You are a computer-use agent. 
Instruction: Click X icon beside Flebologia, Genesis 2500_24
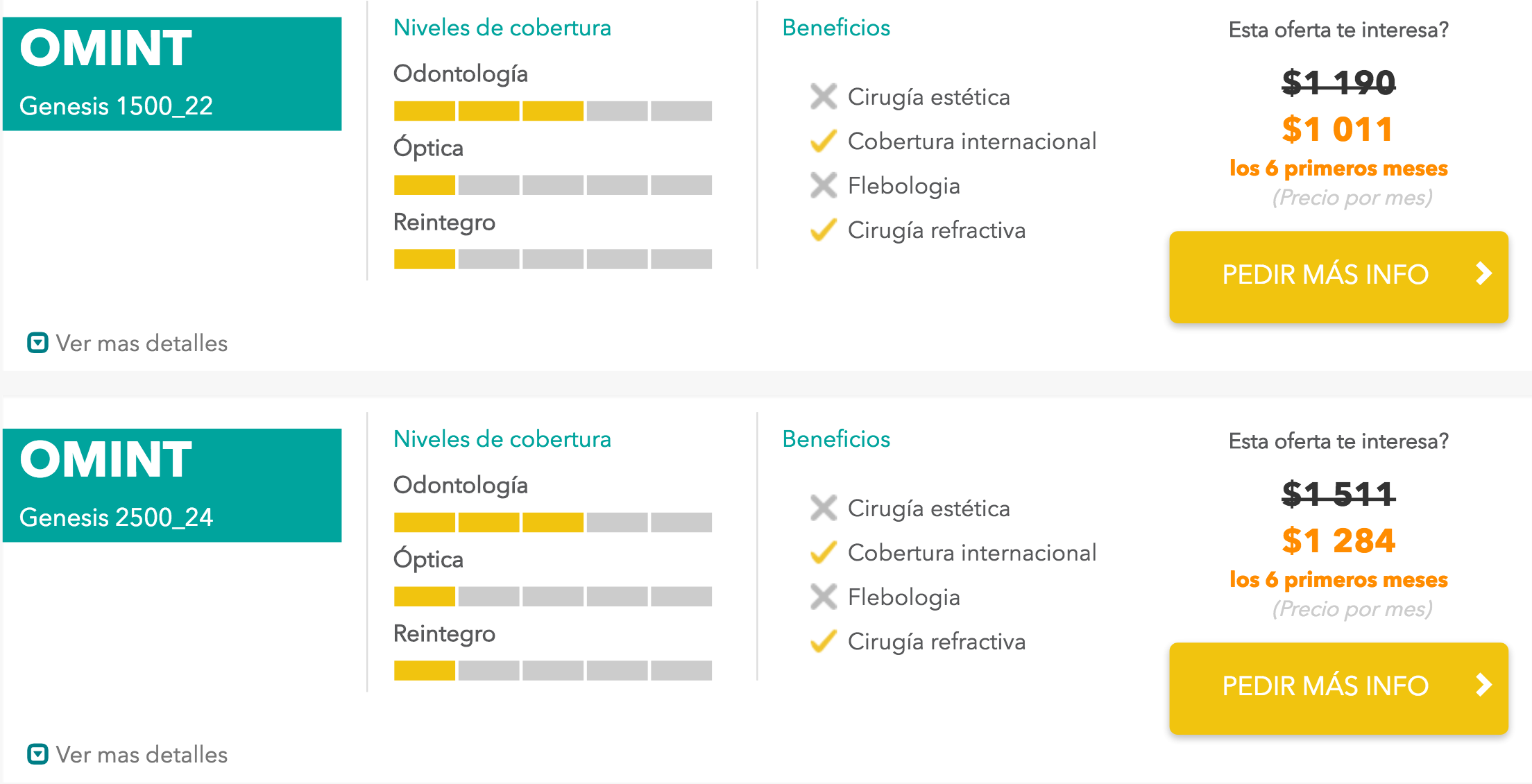click(823, 597)
